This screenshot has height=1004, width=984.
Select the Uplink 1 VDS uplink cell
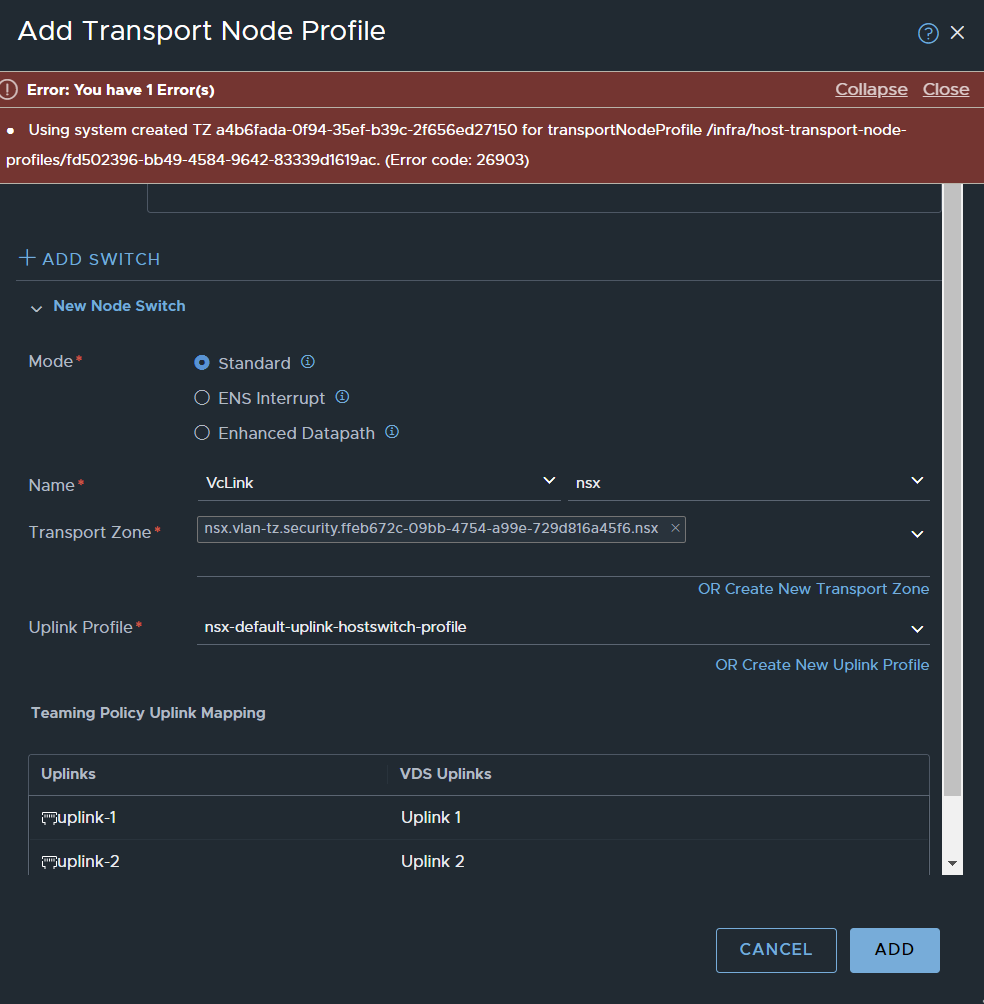431,818
